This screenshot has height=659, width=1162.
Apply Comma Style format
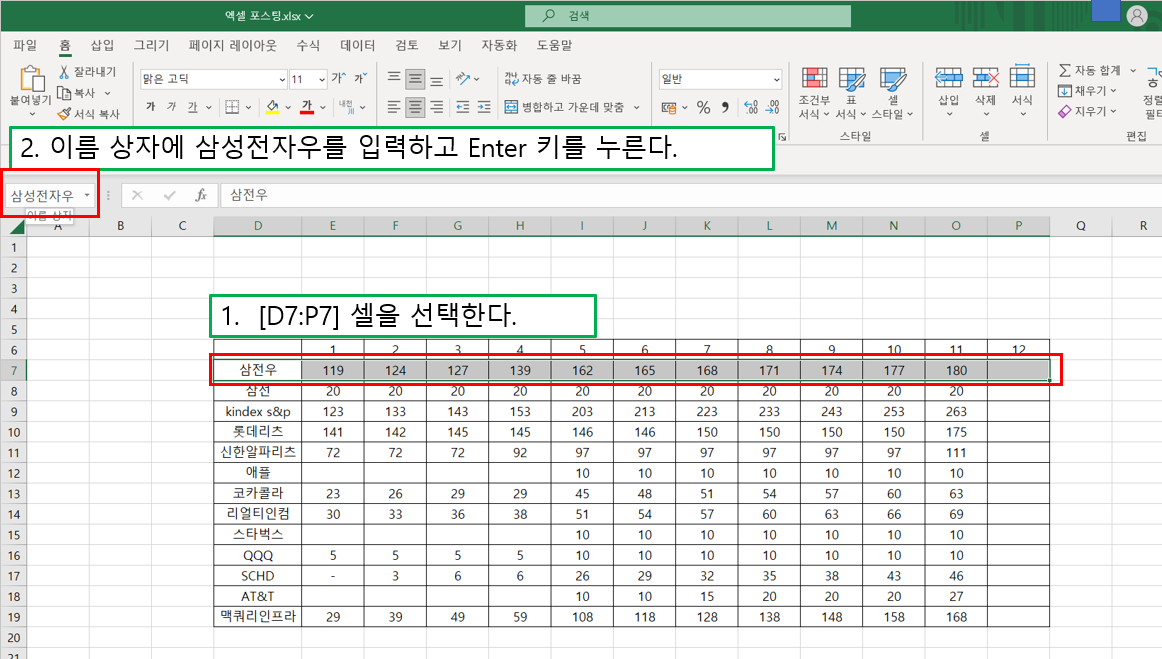pyautogui.click(x=725, y=107)
